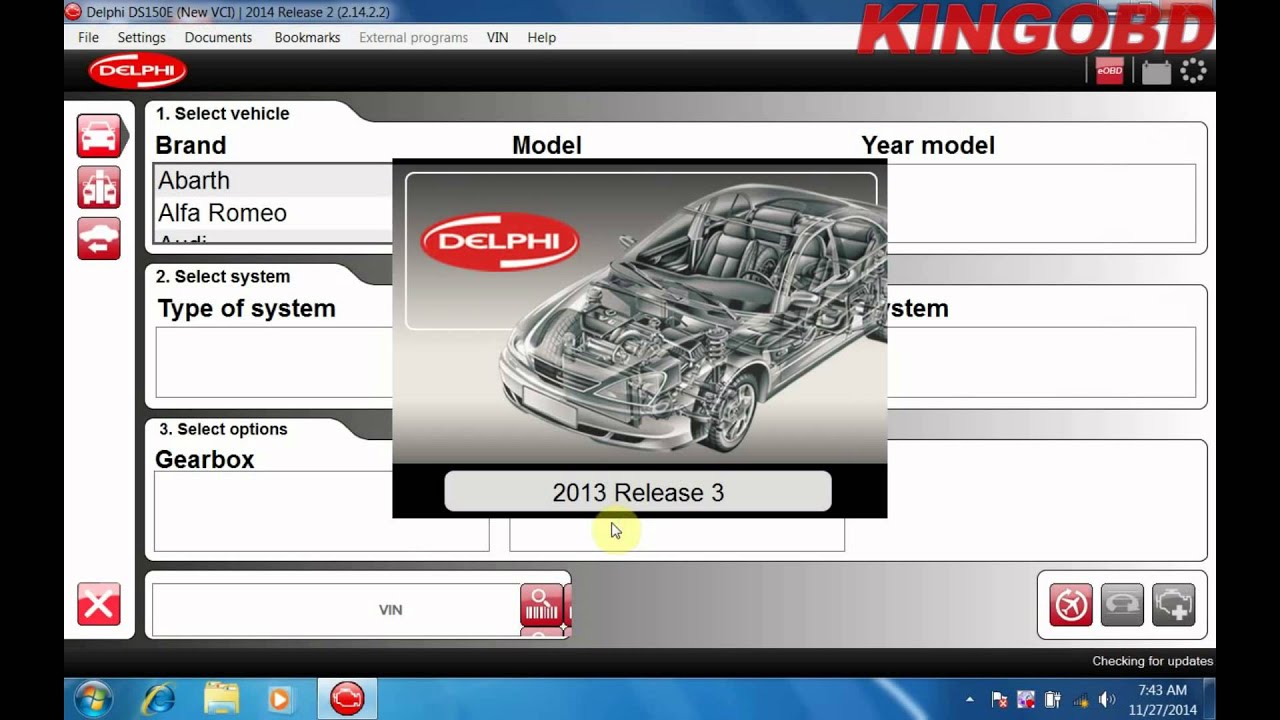Open the Action Center flag icon
1280x720 pixels.
[999, 700]
